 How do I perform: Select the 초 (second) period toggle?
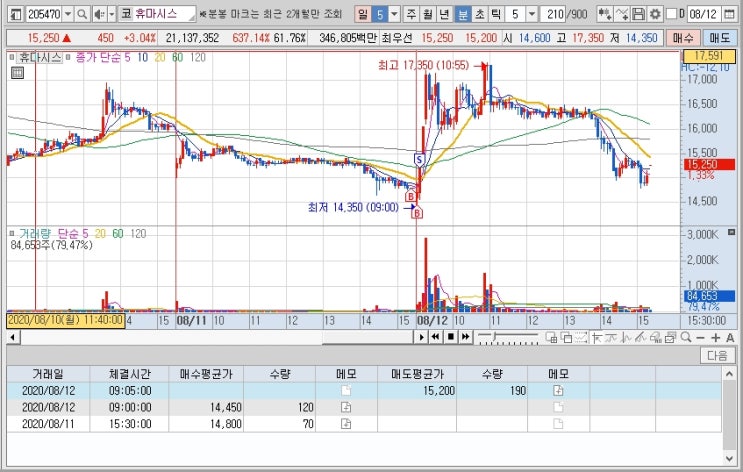point(480,14)
